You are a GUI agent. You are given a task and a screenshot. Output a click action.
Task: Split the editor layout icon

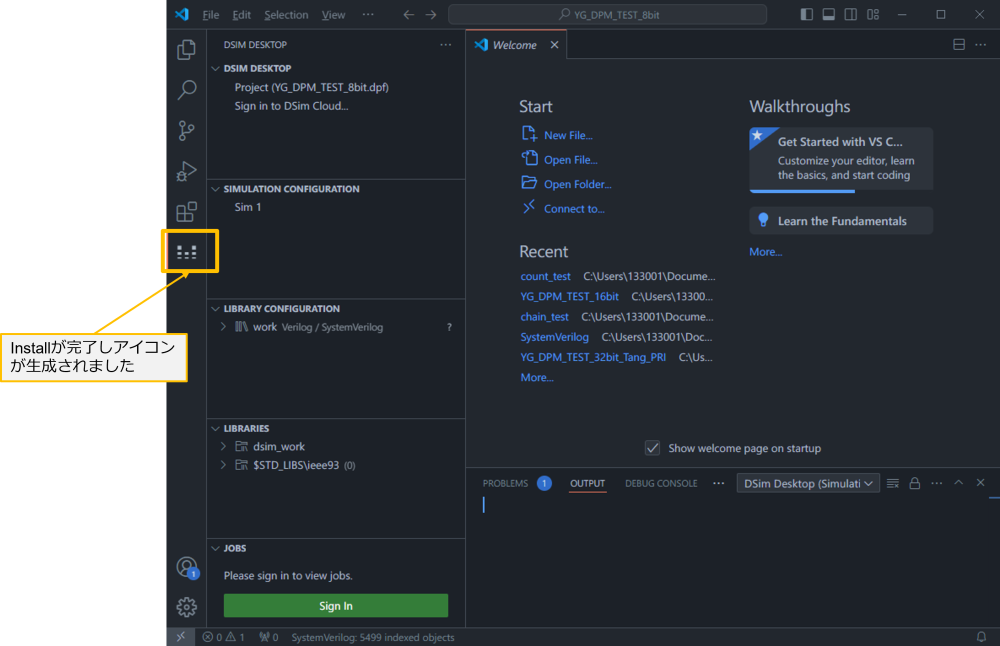tap(959, 45)
